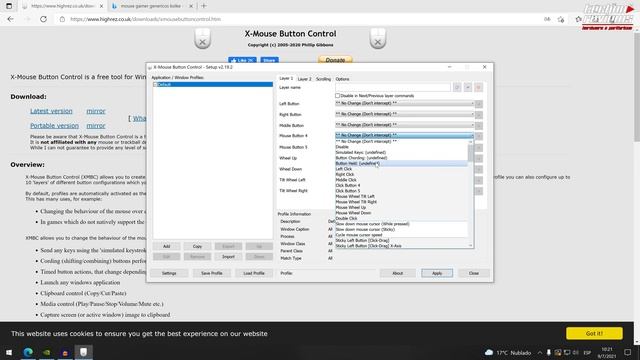Click the About button

[x=398, y=273]
